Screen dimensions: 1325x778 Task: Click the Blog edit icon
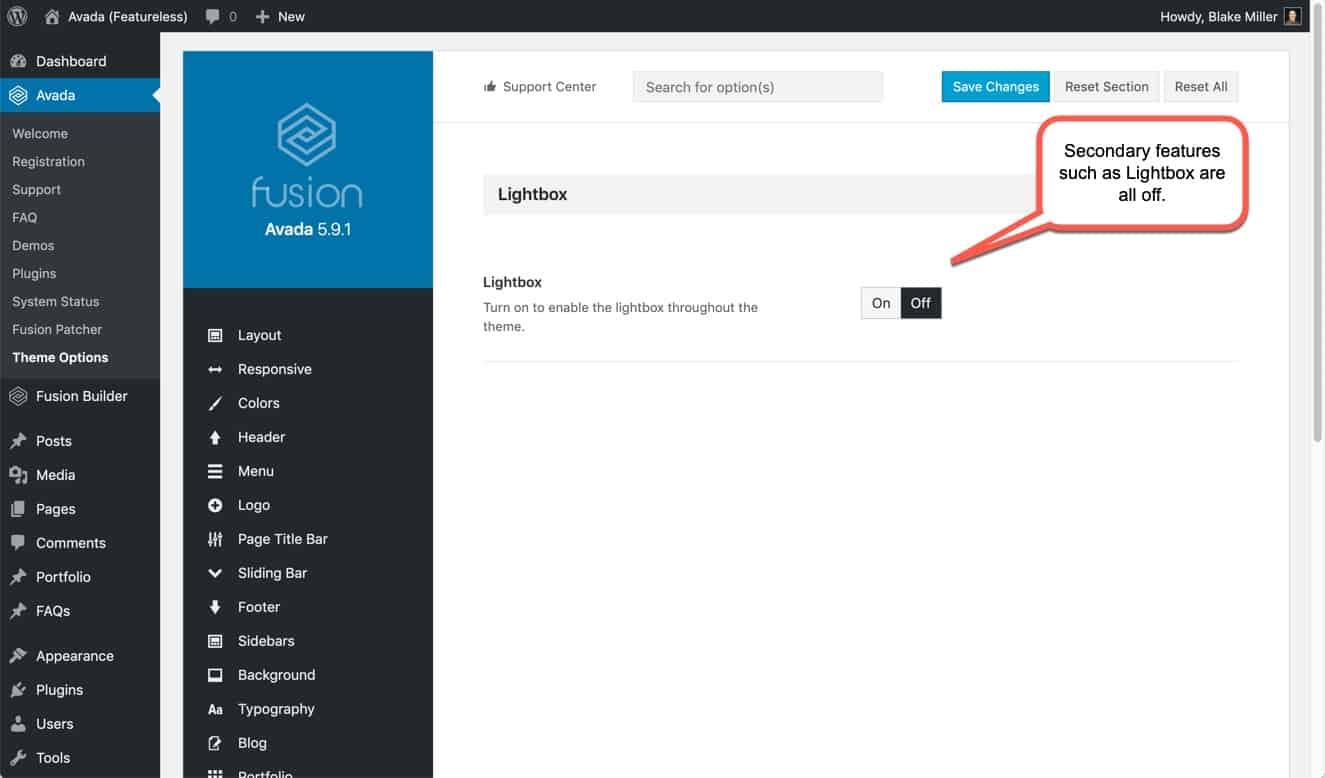coord(215,743)
